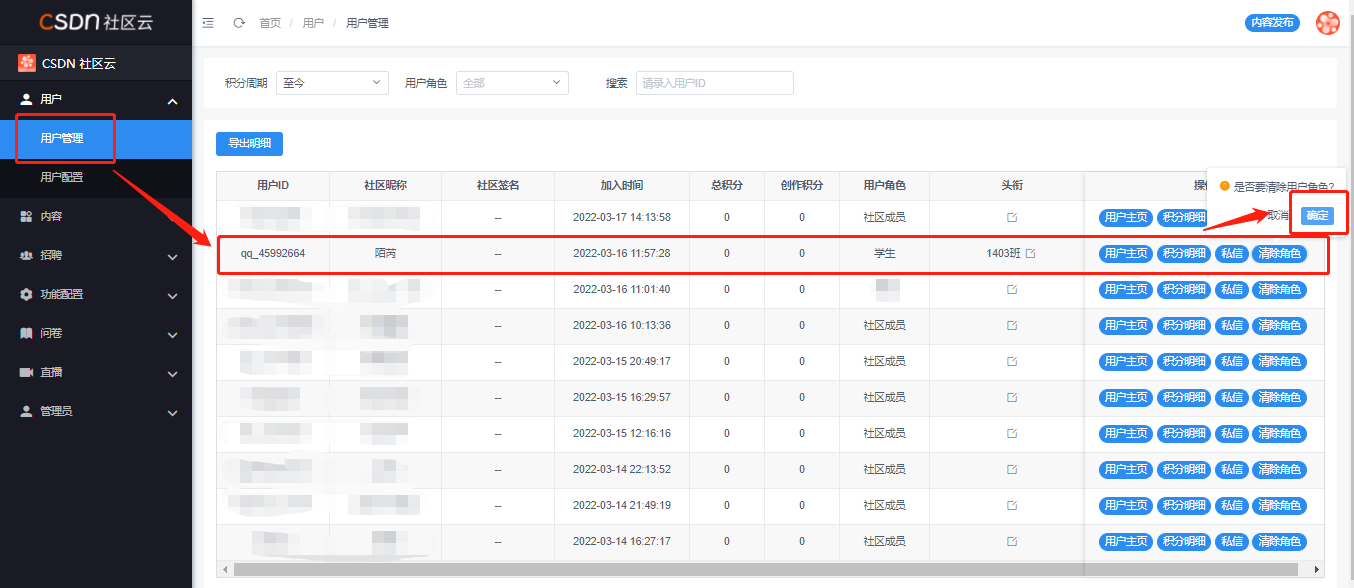The image size is (1354, 588).
Task: Focus the 搜索 user ID input field
Action: [715, 83]
